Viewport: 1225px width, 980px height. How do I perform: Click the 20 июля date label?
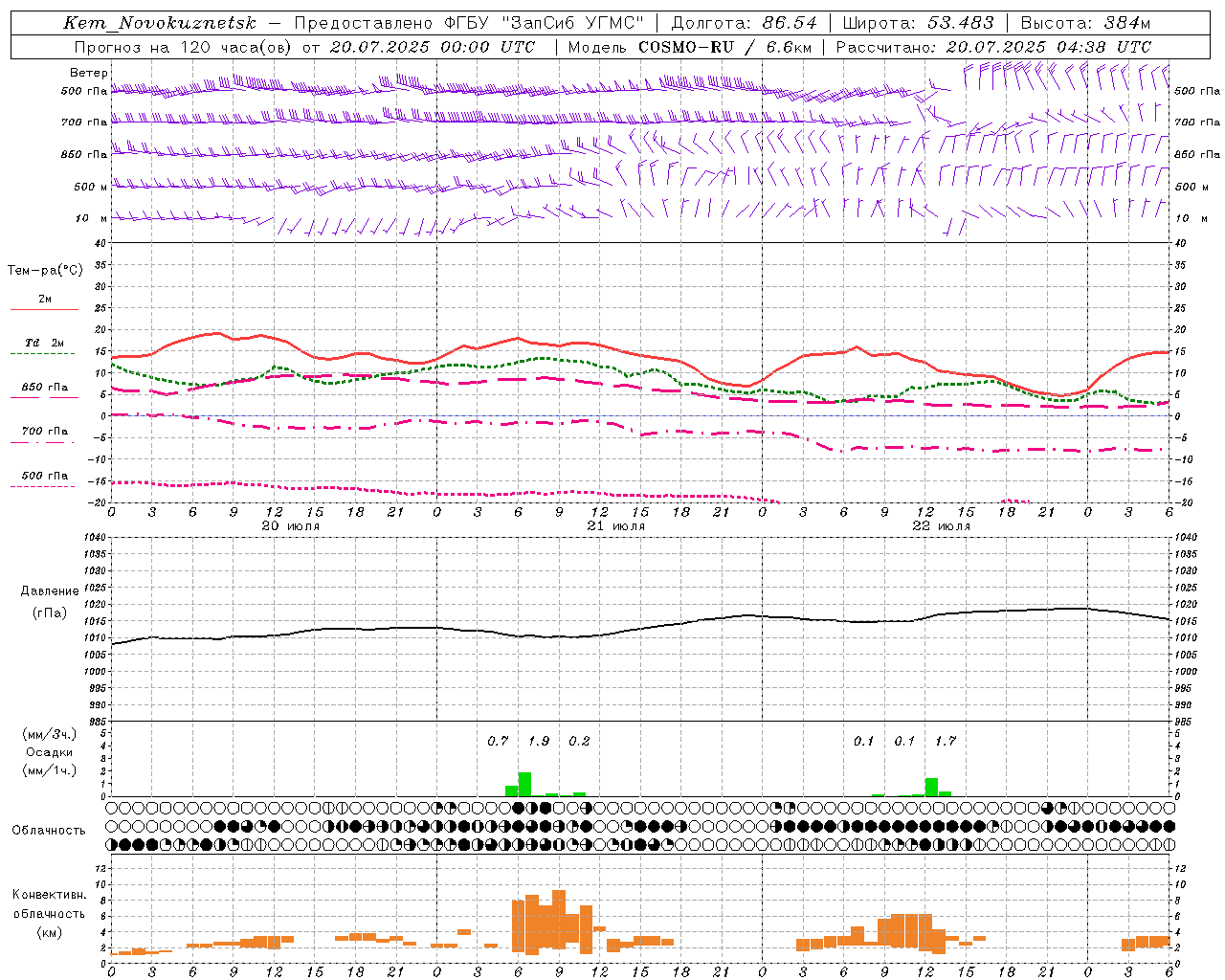291,526
